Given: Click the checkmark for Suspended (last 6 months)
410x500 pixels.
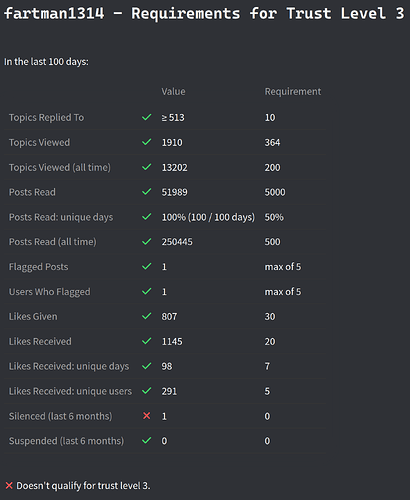Looking at the screenshot, I should tap(147, 441).
